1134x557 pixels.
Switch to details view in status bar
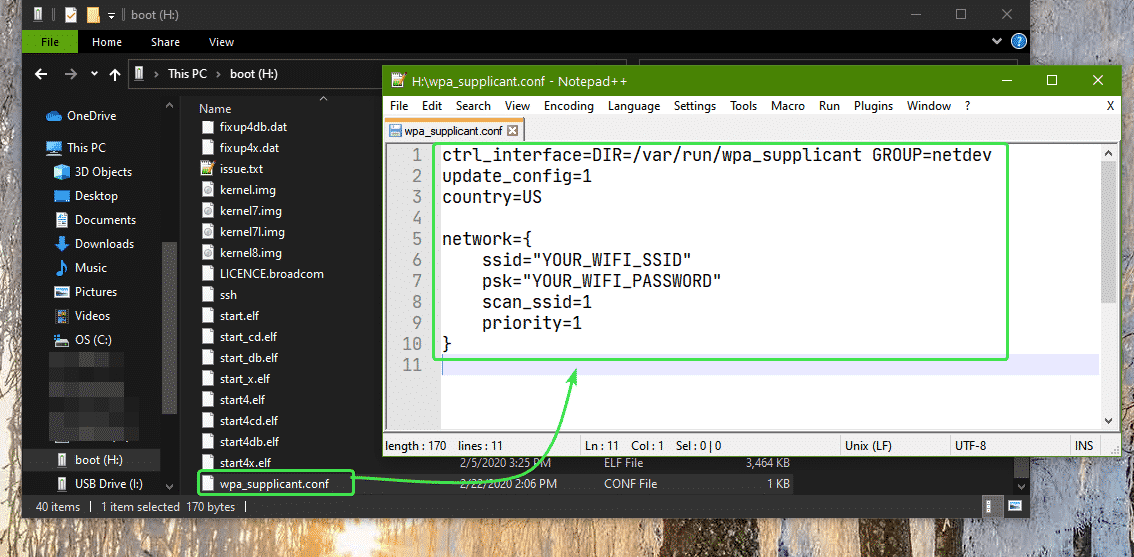point(990,506)
